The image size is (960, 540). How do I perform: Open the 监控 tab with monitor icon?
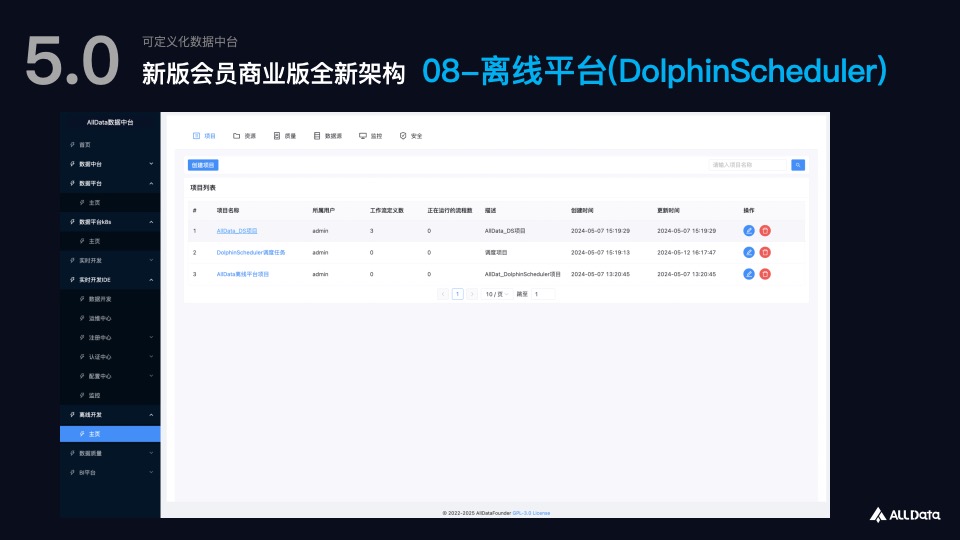pos(370,136)
